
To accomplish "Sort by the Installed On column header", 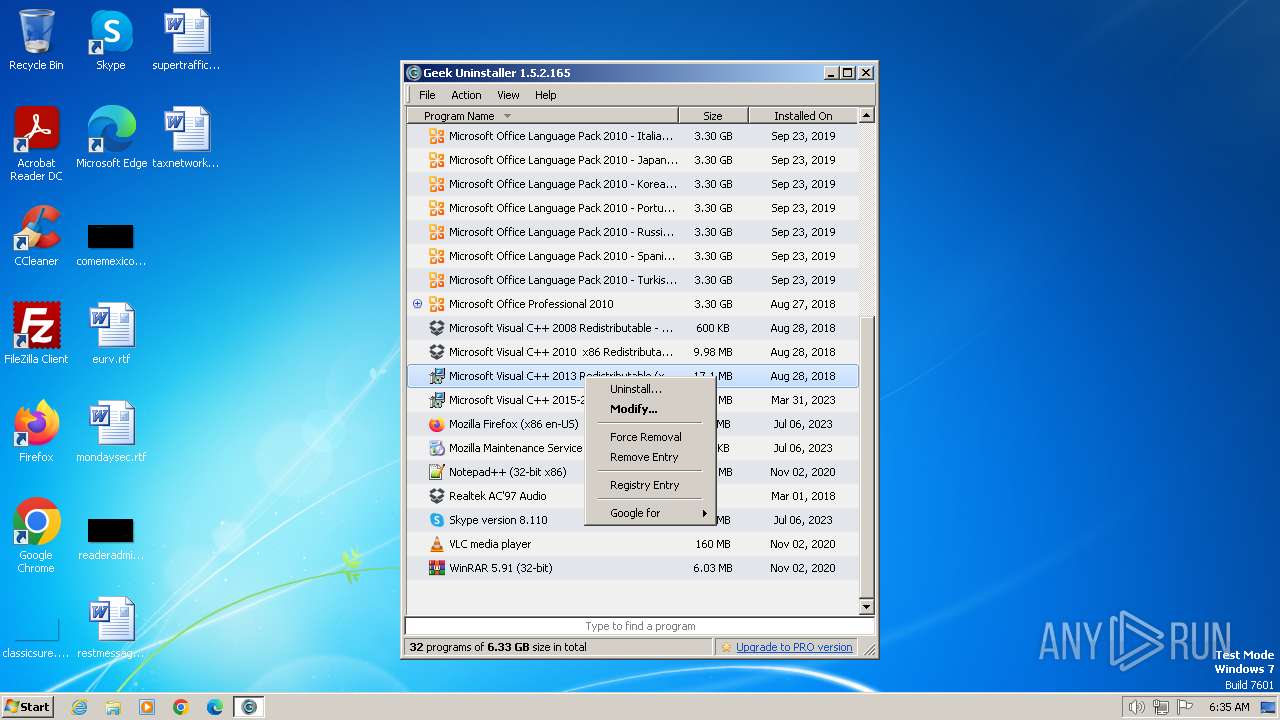I will click(x=803, y=116).
